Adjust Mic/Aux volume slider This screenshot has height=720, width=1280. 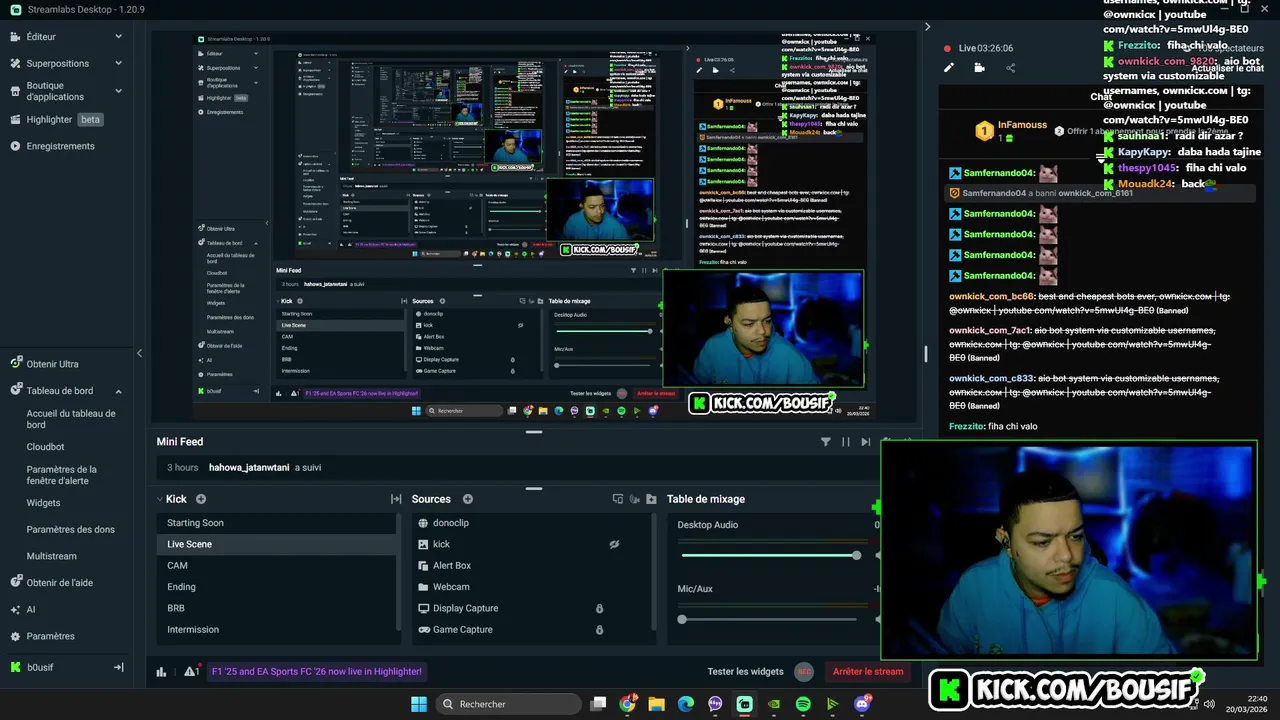point(769,619)
